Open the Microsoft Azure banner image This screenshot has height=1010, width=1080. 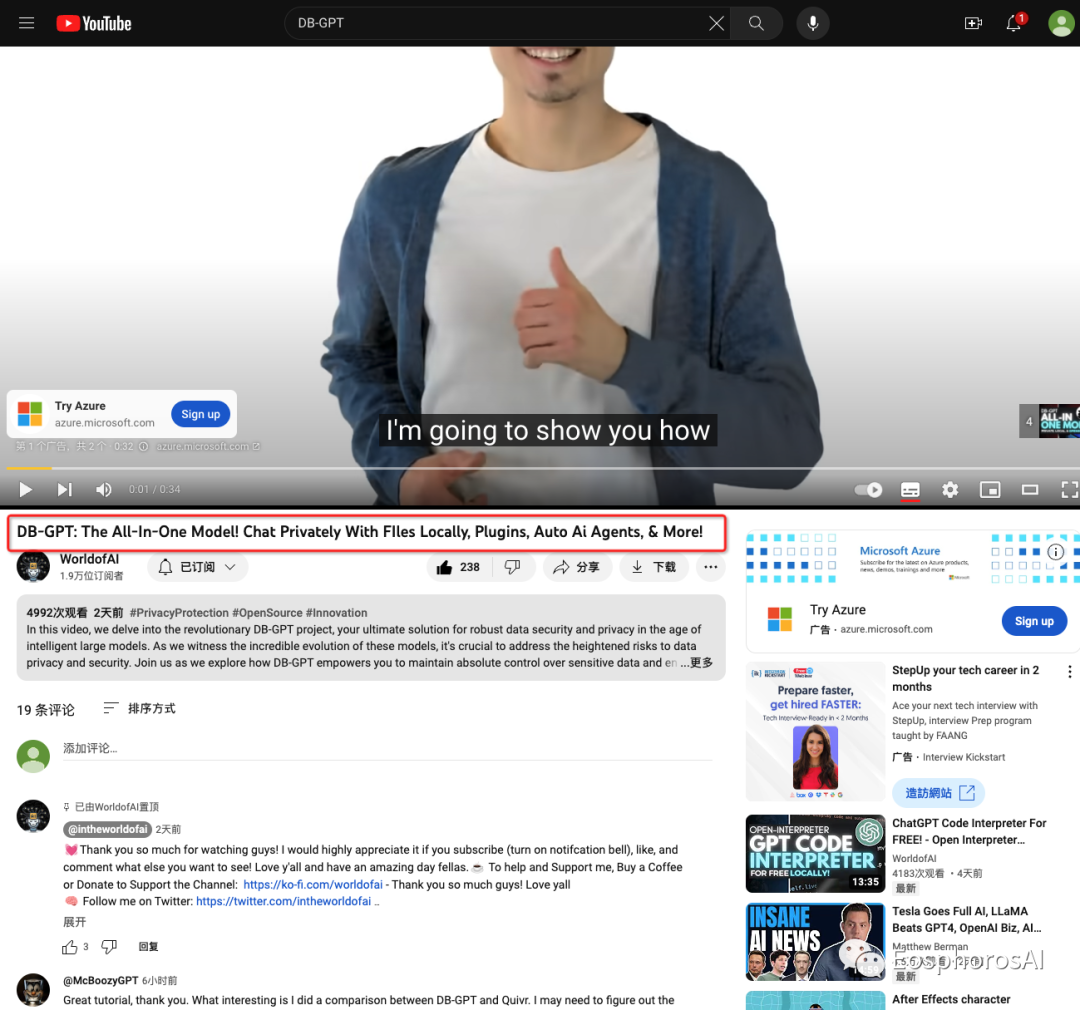pyautogui.click(x=913, y=558)
